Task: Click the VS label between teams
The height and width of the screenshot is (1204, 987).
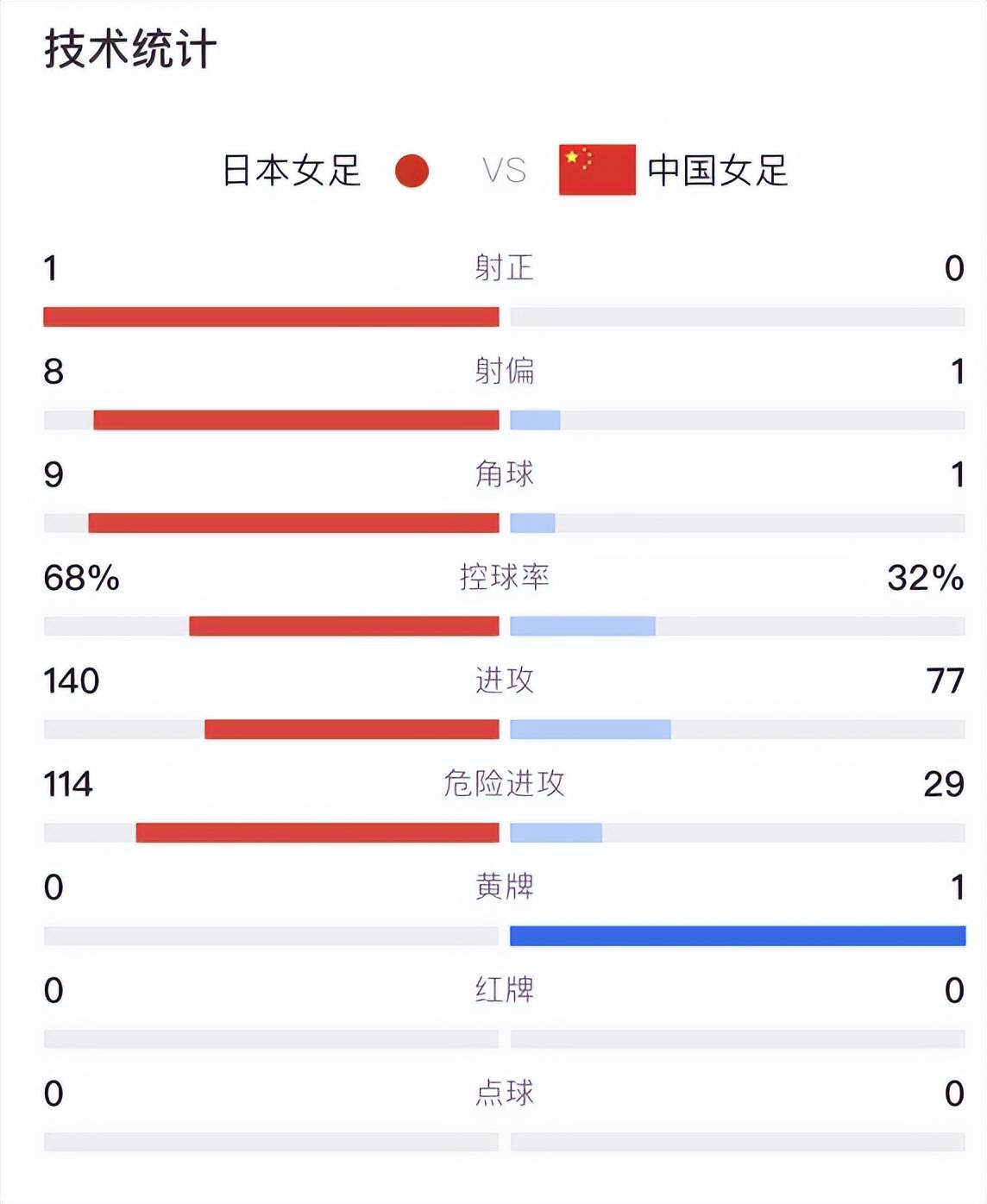Action: pyautogui.click(x=504, y=171)
